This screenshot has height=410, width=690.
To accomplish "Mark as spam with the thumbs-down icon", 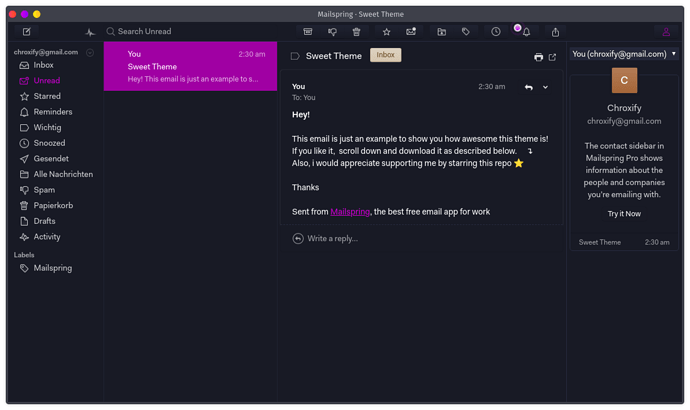I will pyautogui.click(x=332, y=32).
